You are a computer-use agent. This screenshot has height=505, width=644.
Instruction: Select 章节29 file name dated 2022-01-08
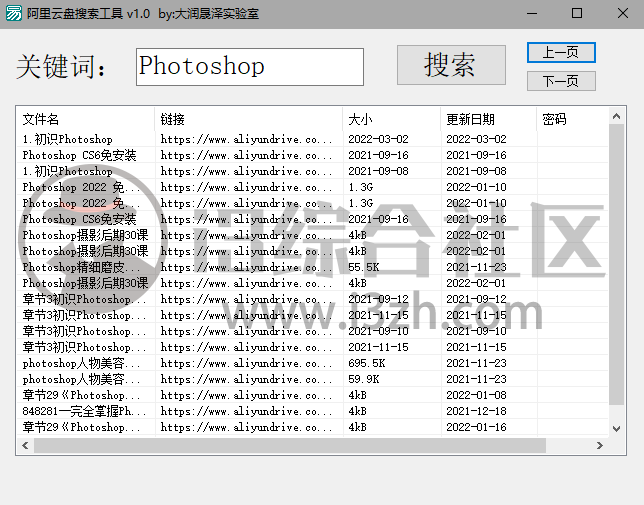(81, 395)
